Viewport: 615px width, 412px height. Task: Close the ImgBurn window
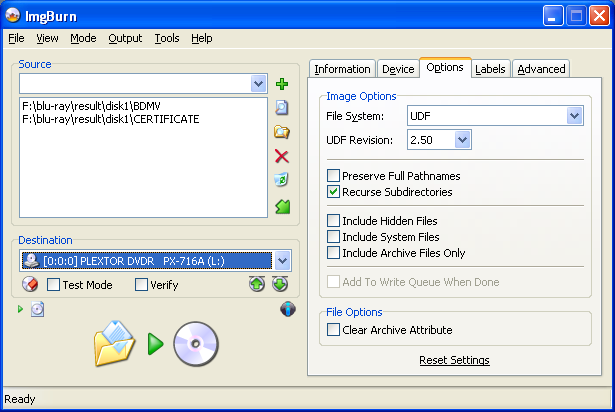point(599,16)
